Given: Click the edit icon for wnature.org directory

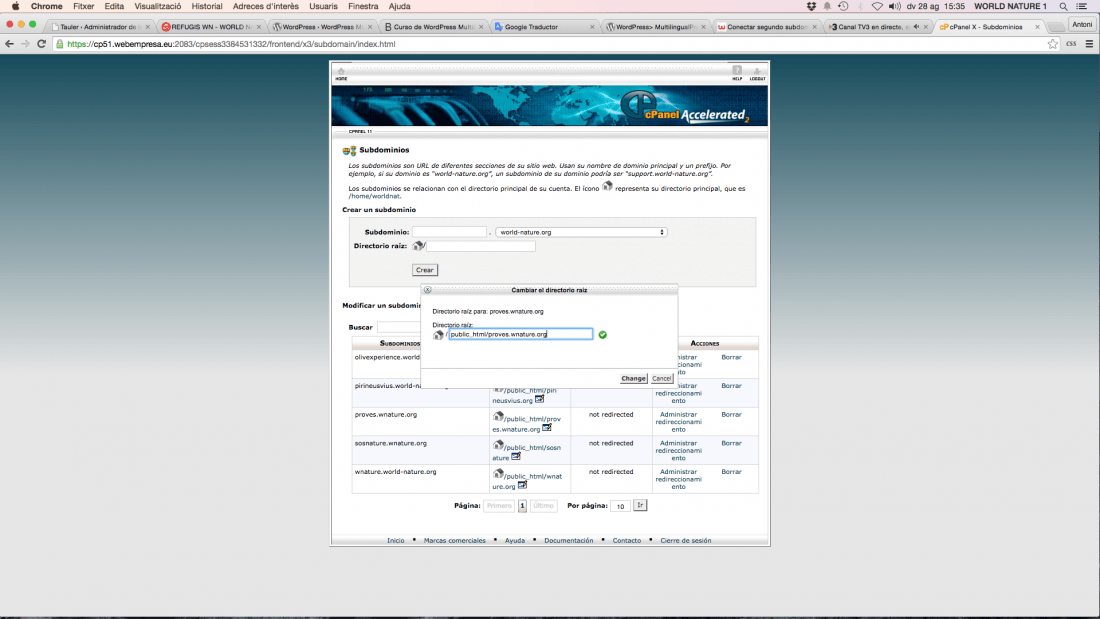Looking at the screenshot, I should point(522,485).
